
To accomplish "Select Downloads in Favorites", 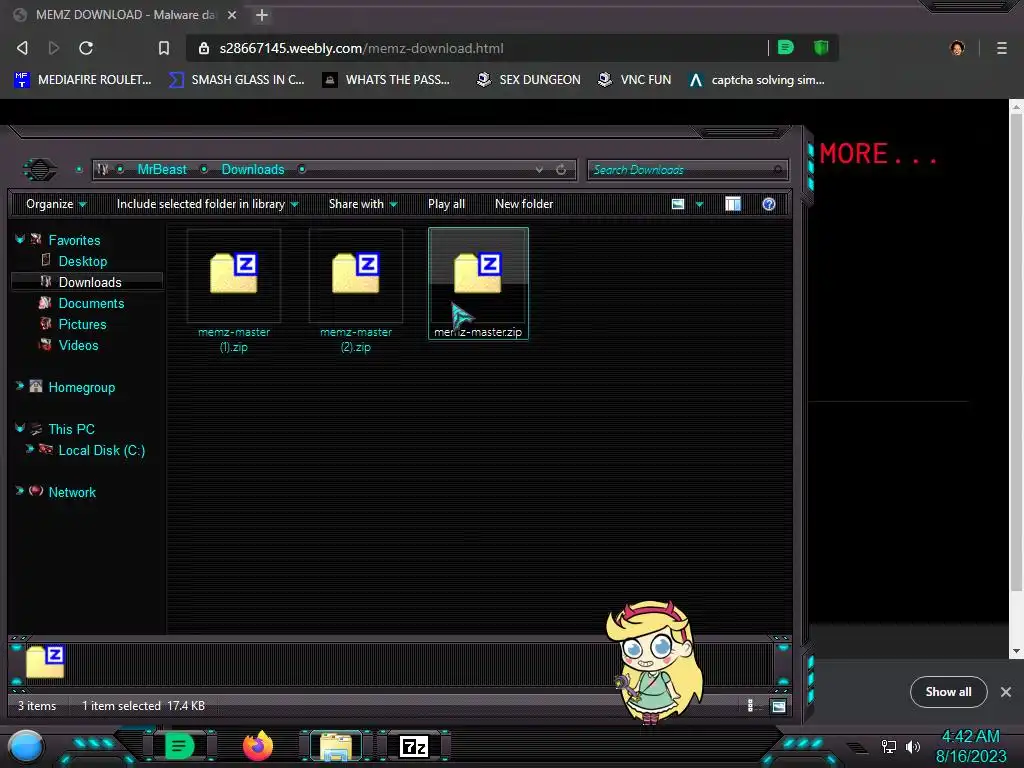I will click(90, 282).
